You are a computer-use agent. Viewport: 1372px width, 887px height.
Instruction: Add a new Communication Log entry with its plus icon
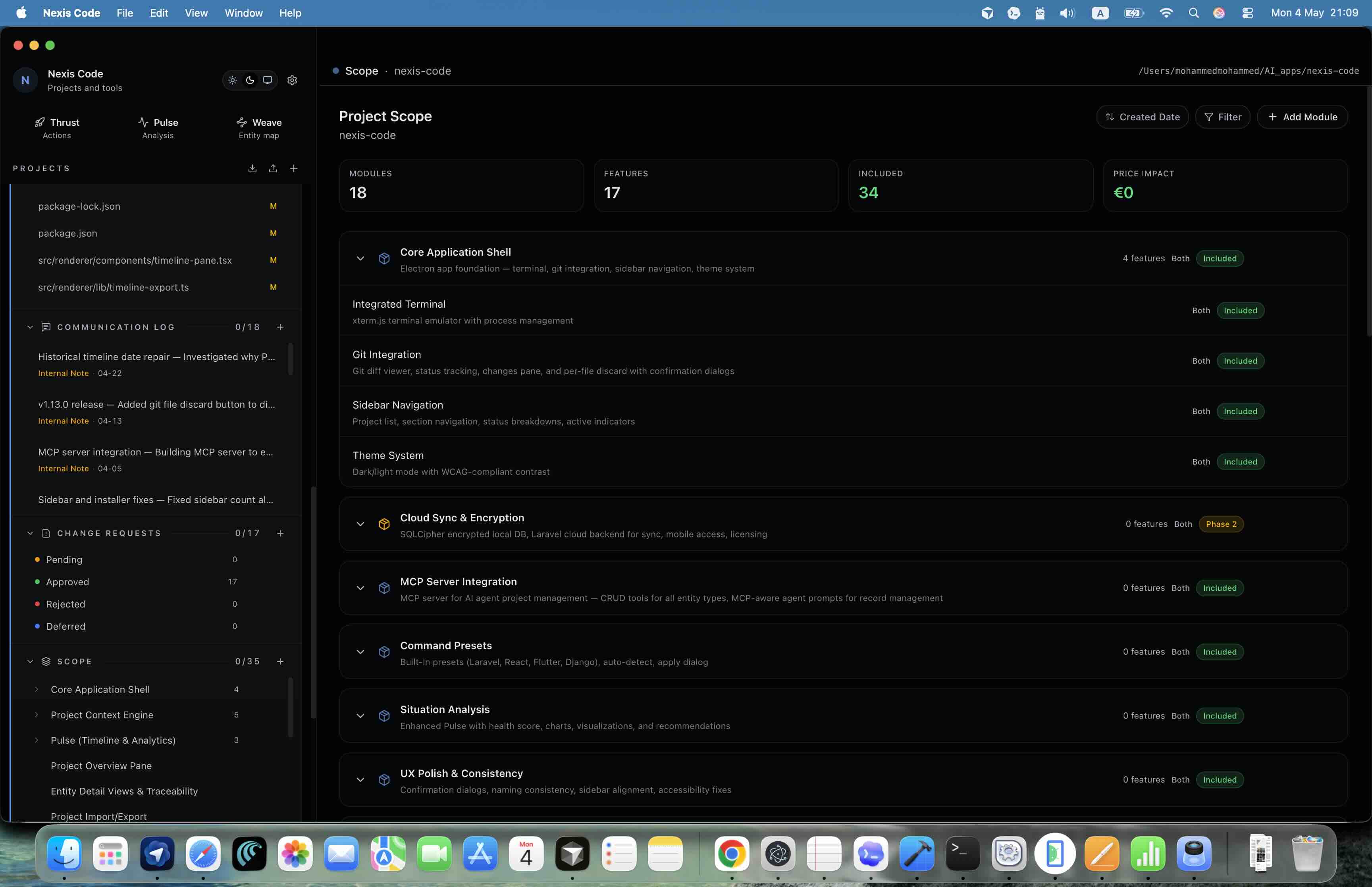(280, 327)
